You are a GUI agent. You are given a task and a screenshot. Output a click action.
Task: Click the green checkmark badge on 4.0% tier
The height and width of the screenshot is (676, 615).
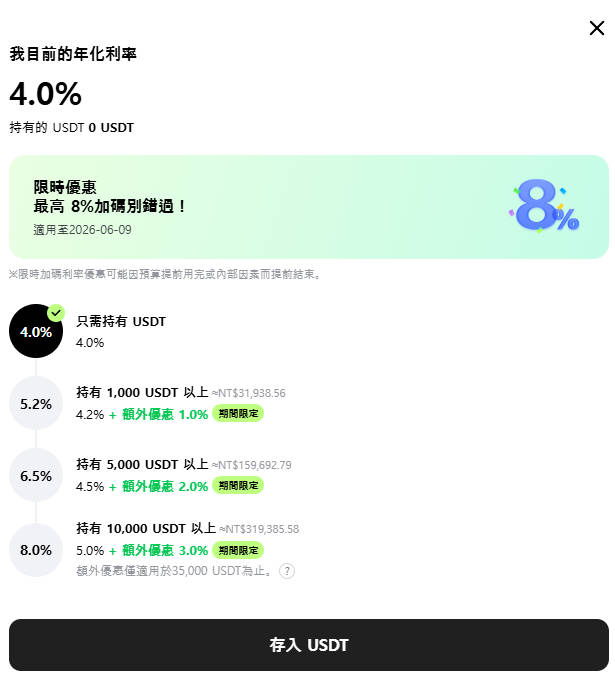pos(56,313)
